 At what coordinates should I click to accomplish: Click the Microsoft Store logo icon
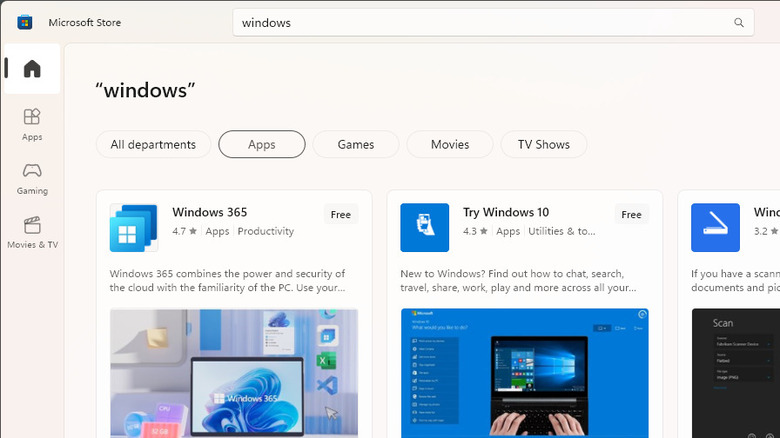[24, 22]
